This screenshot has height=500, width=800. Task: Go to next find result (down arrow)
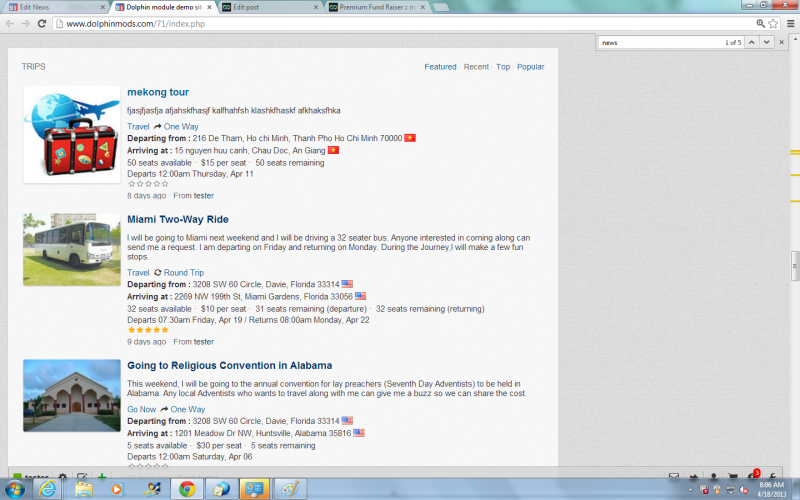pyautogui.click(x=766, y=42)
